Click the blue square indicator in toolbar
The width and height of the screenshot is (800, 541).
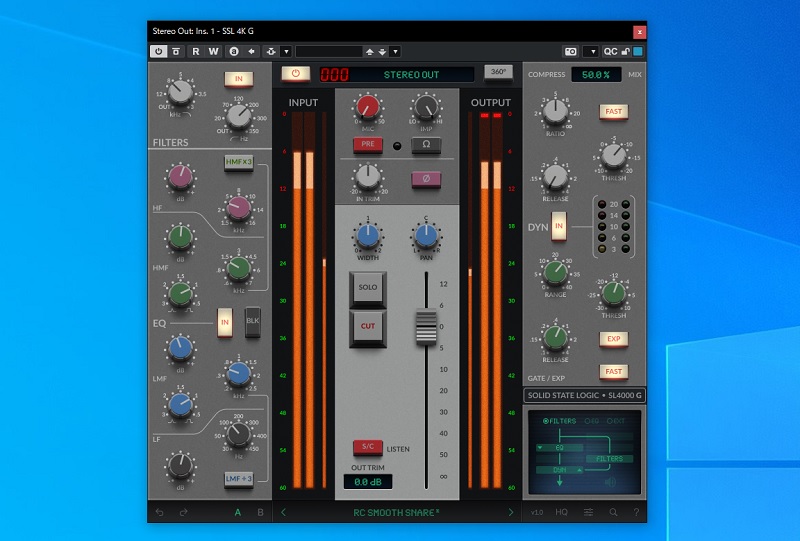(638, 52)
